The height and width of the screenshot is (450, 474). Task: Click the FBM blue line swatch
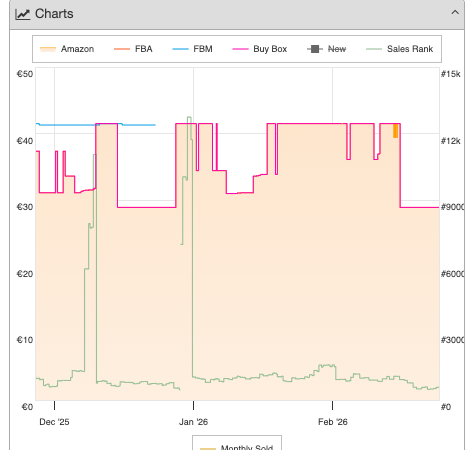point(180,49)
